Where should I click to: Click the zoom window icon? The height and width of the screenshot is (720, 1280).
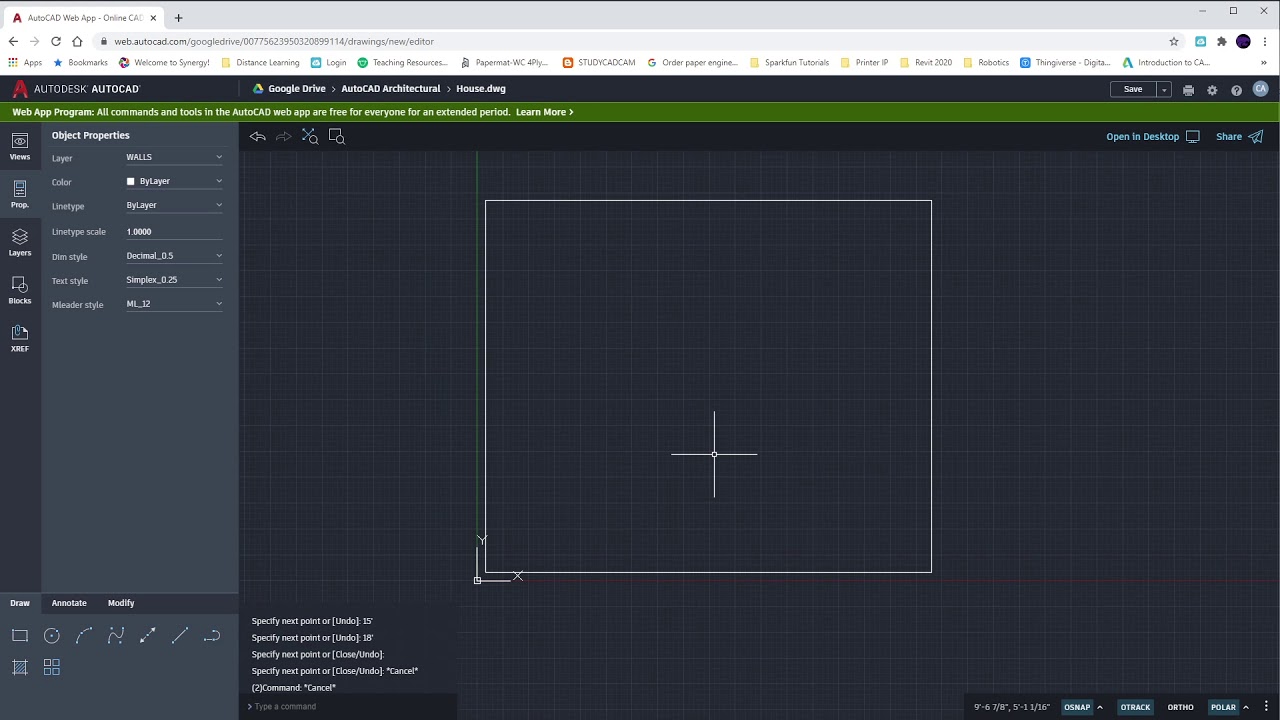pyautogui.click(x=337, y=137)
